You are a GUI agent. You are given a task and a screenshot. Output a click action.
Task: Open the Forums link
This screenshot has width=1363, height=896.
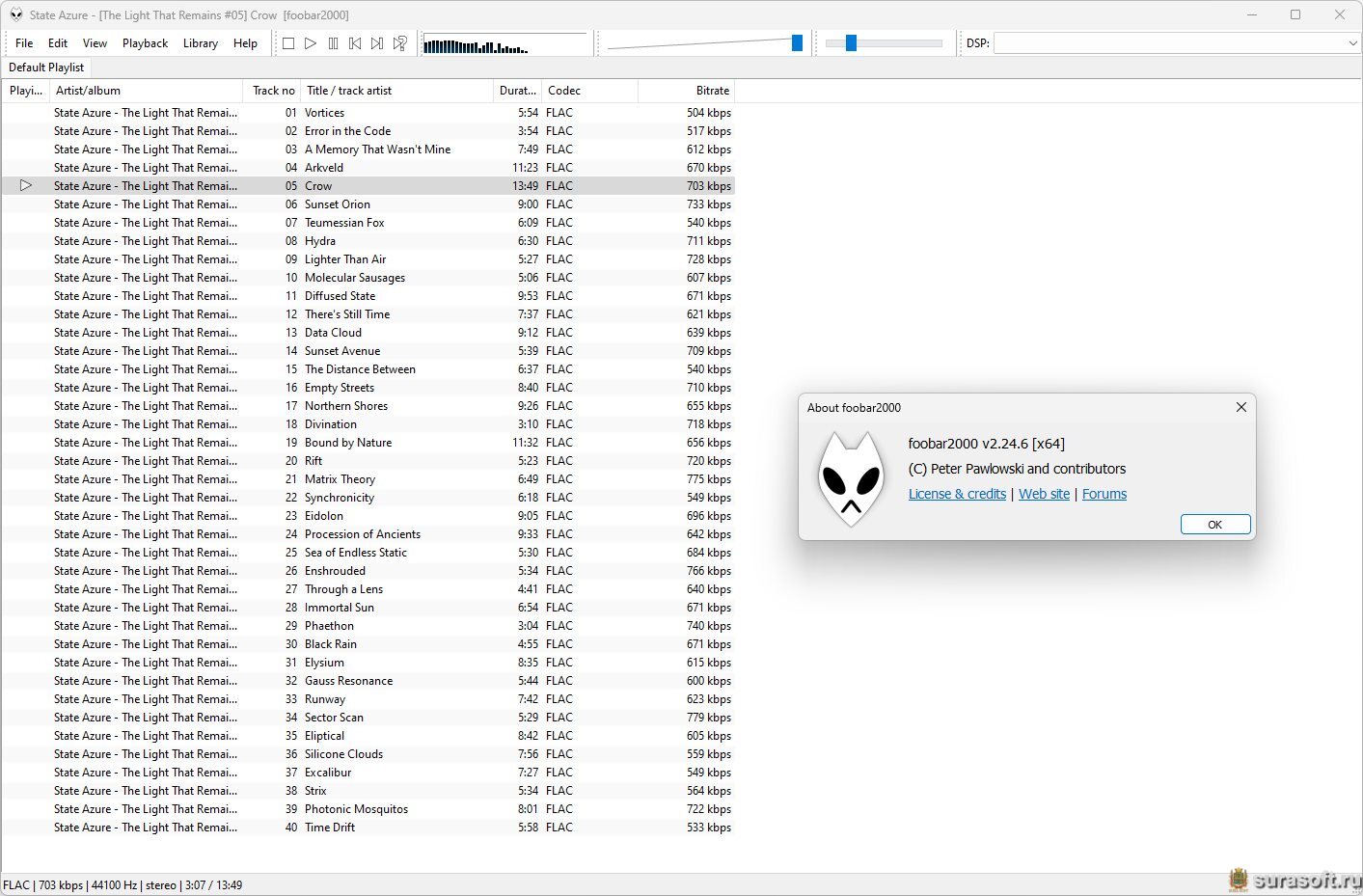pos(1104,494)
